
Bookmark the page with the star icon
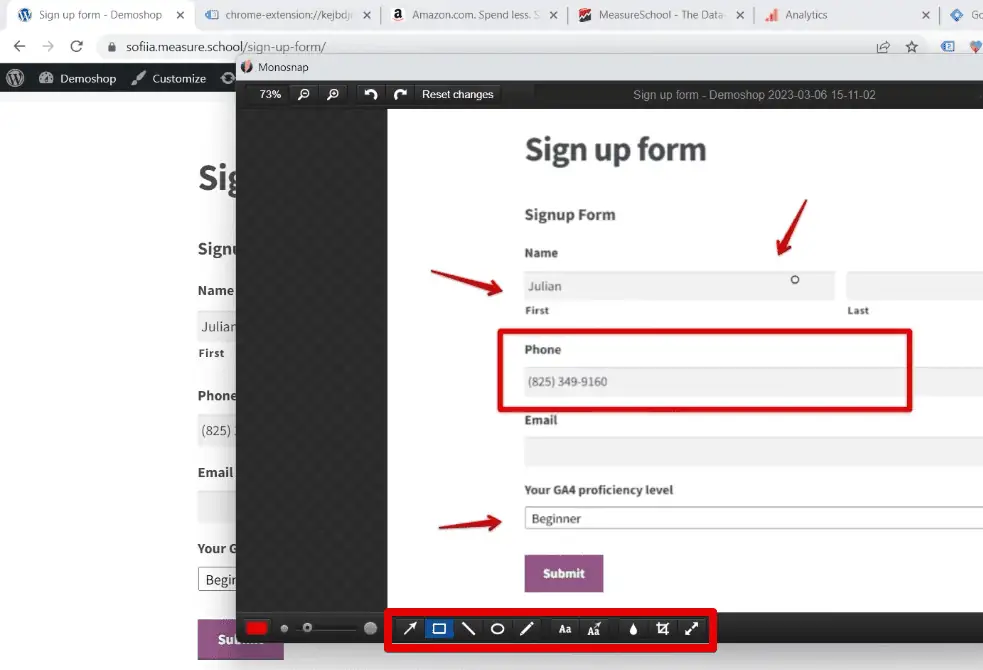[x=912, y=46]
